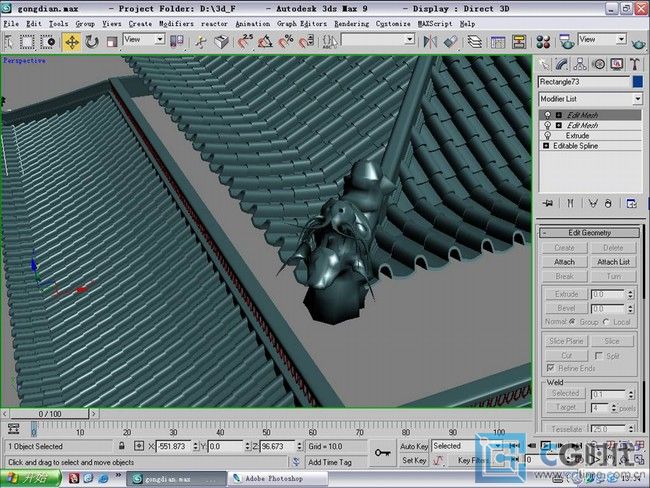Toggle the 2.5D Snaps tool

tap(245, 41)
